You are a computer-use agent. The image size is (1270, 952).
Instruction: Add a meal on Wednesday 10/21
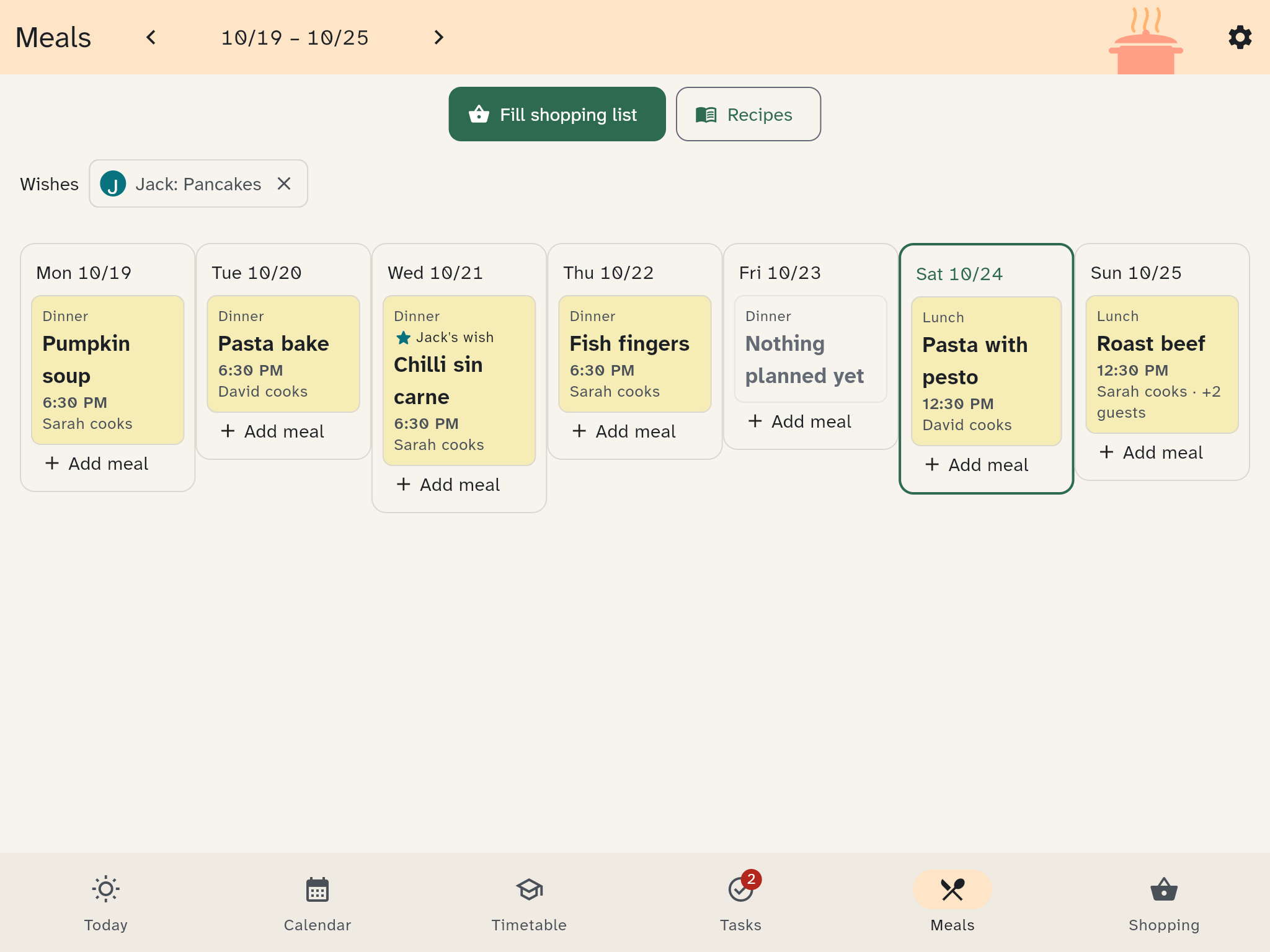448,485
